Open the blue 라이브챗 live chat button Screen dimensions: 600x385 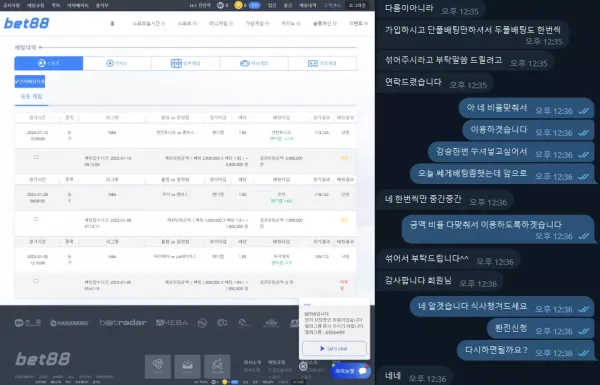(350, 371)
